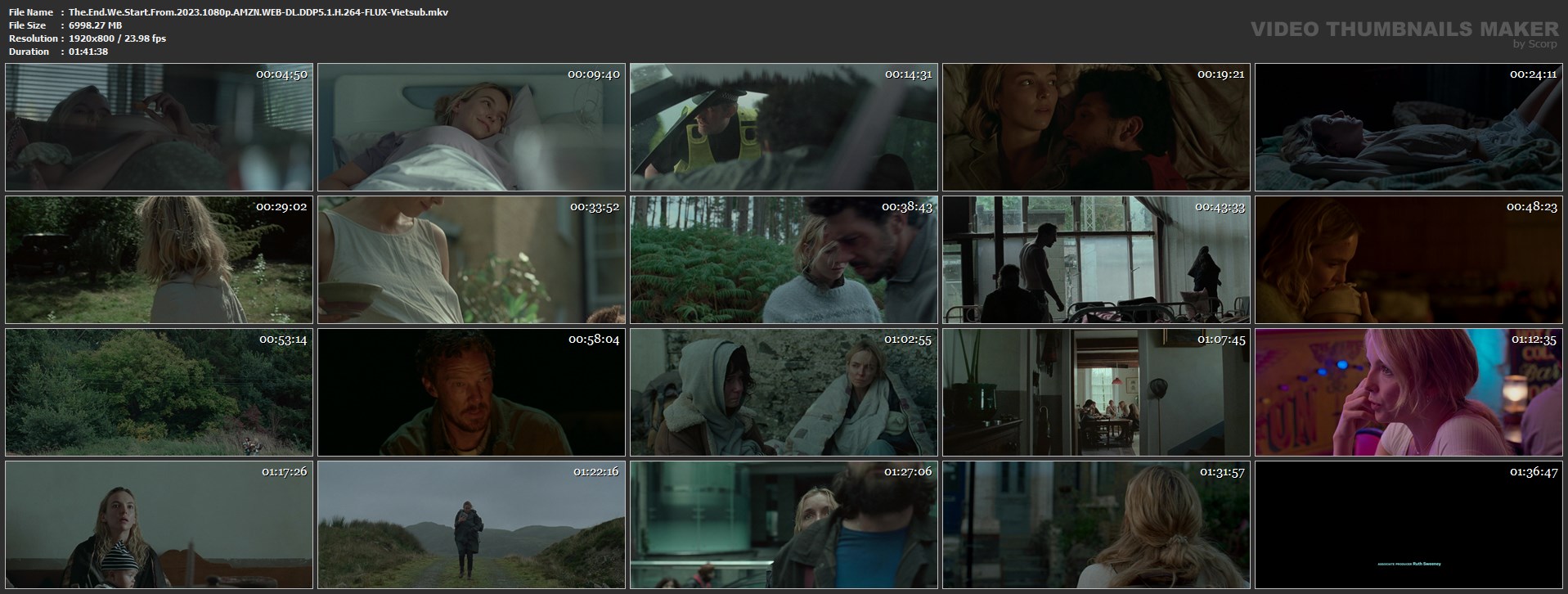Open the police officer thumbnail at 00:14:31
Viewport: 1568px width, 594px height.
tap(784, 127)
